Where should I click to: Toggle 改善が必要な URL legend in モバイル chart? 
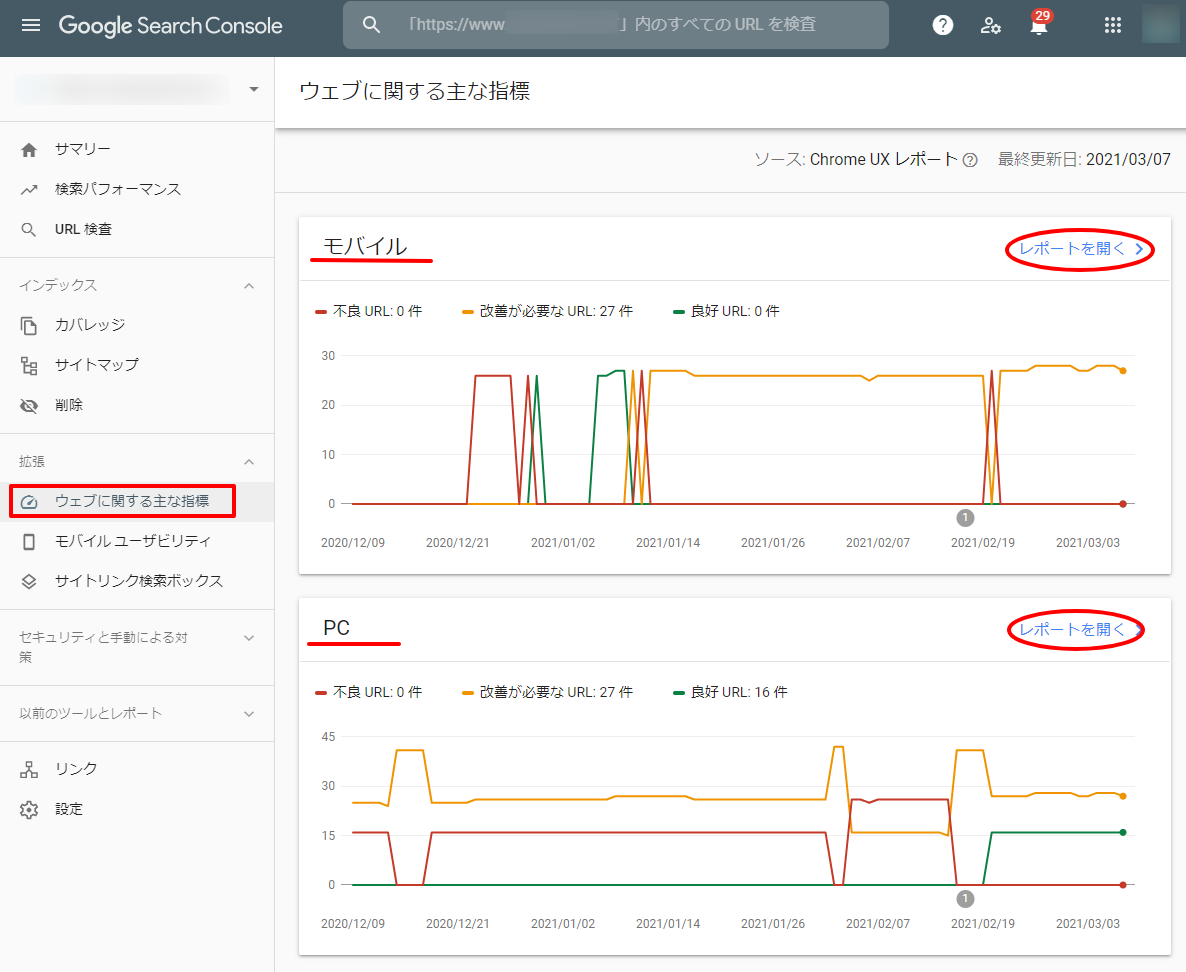pyautogui.click(x=547, y=312)
